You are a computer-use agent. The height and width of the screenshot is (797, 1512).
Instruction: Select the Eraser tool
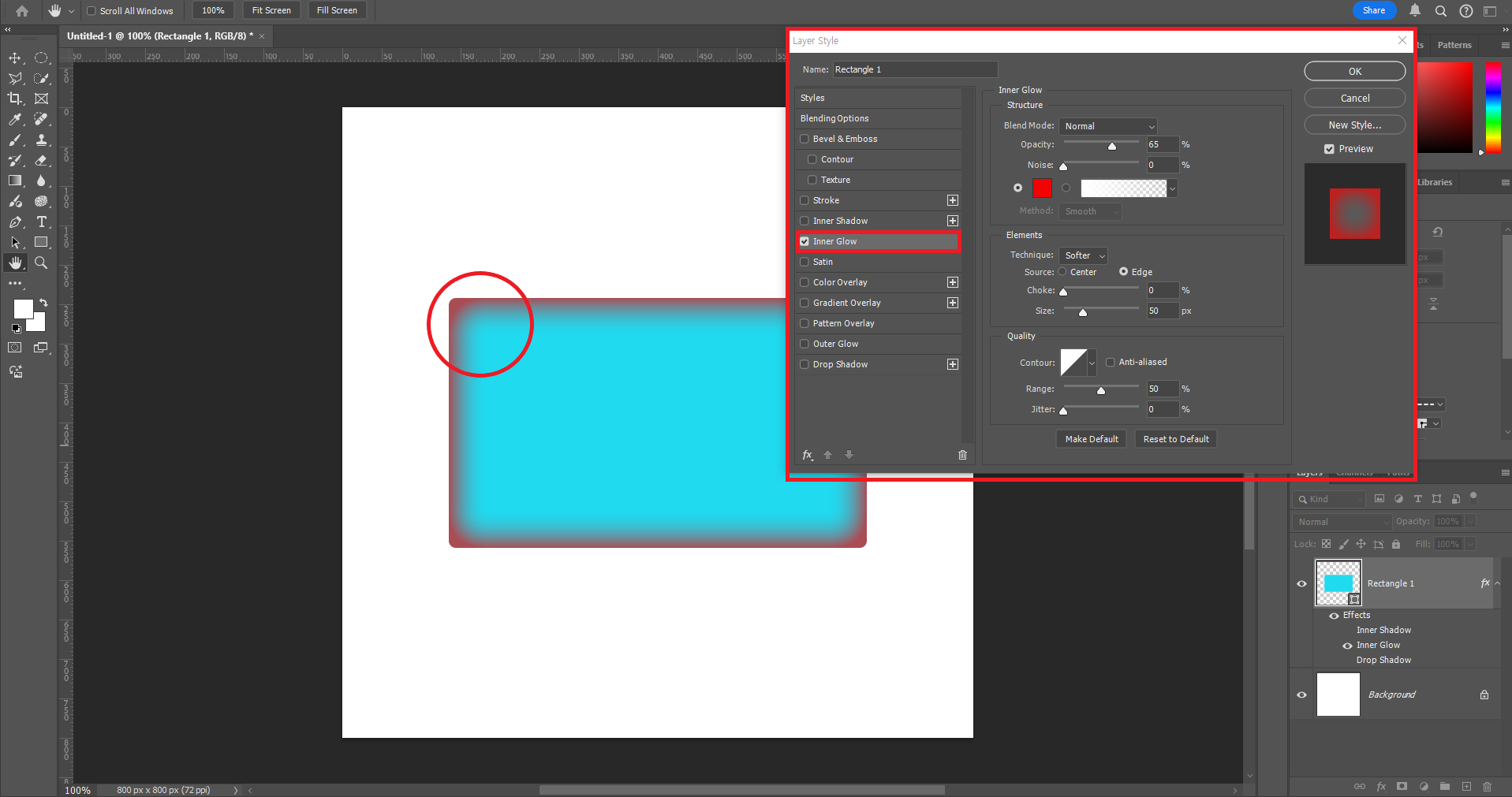42,160
